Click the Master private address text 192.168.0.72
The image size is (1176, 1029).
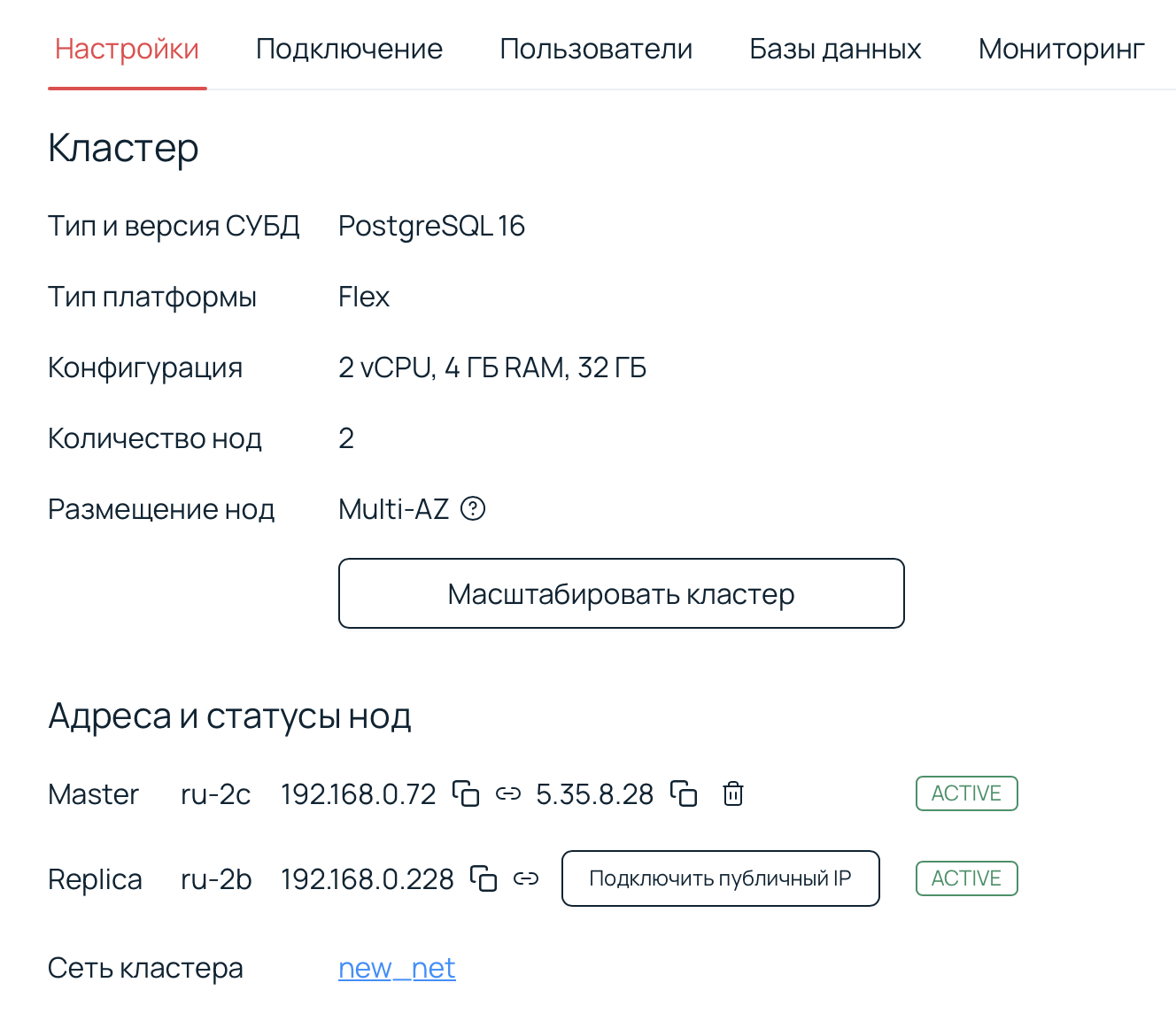(358, 794)
